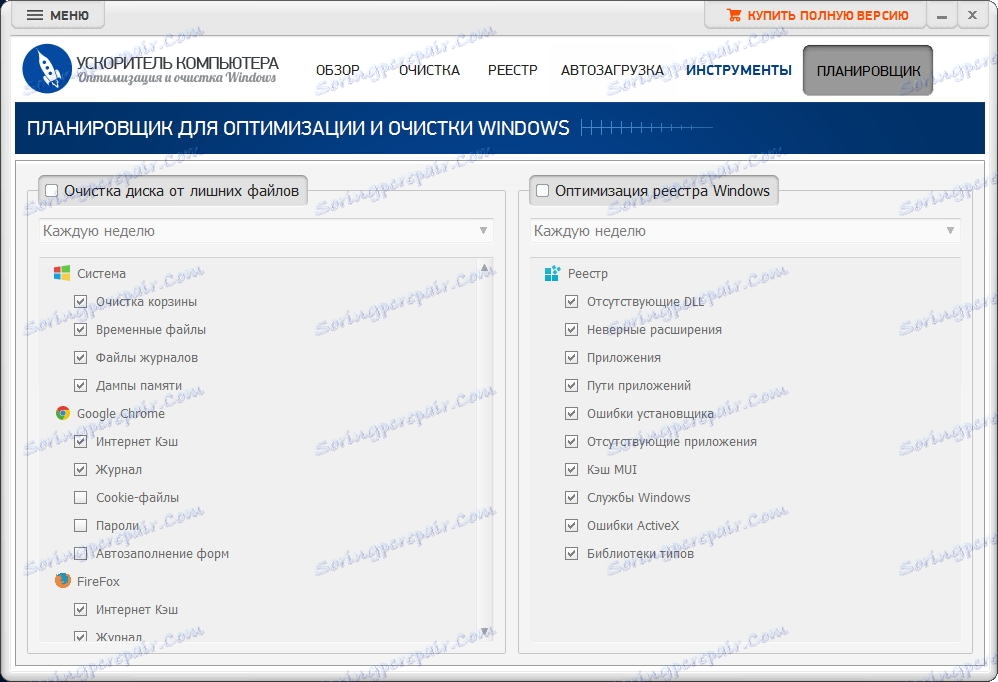Switch to the ОБЗОР tab

pyautogui.click(x=338, y=71)
